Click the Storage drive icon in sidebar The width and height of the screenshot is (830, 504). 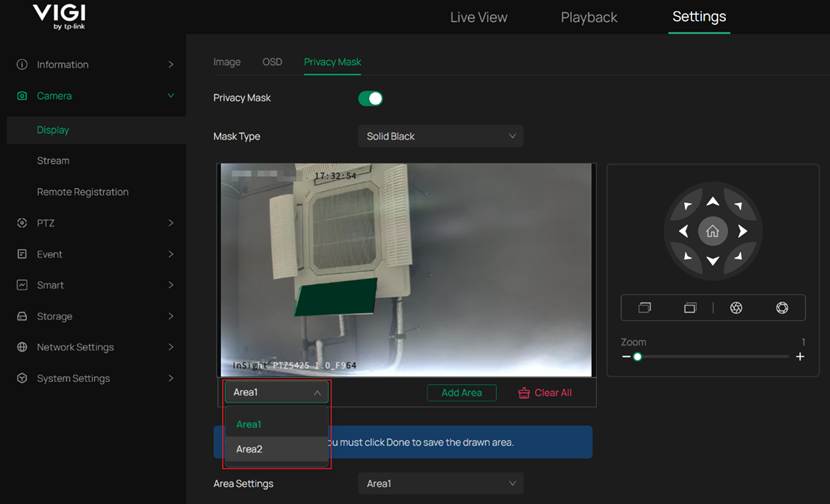(x=22, y=316)
